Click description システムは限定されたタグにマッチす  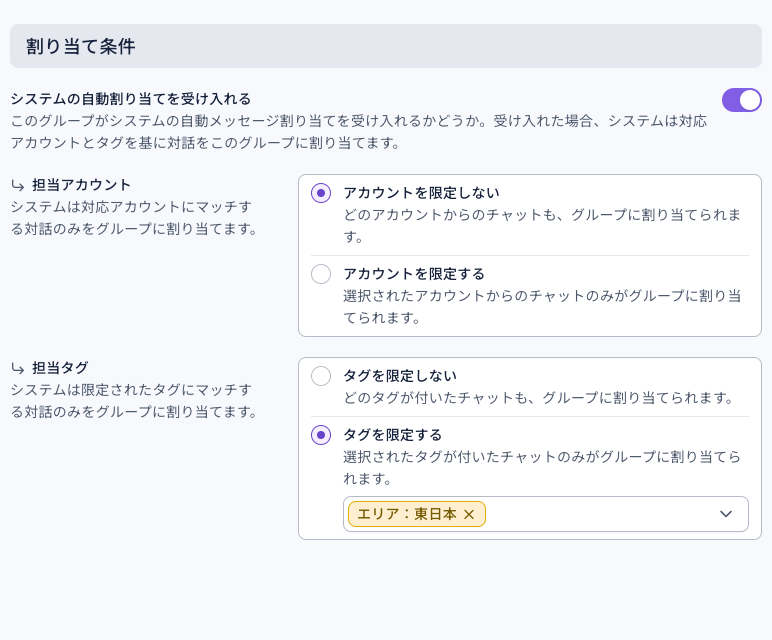(134, 401)
